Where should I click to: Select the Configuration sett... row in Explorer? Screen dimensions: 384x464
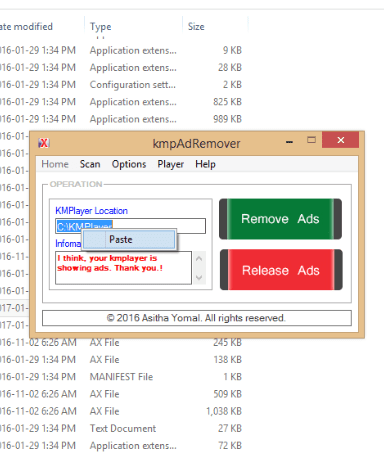coord(121,84)
